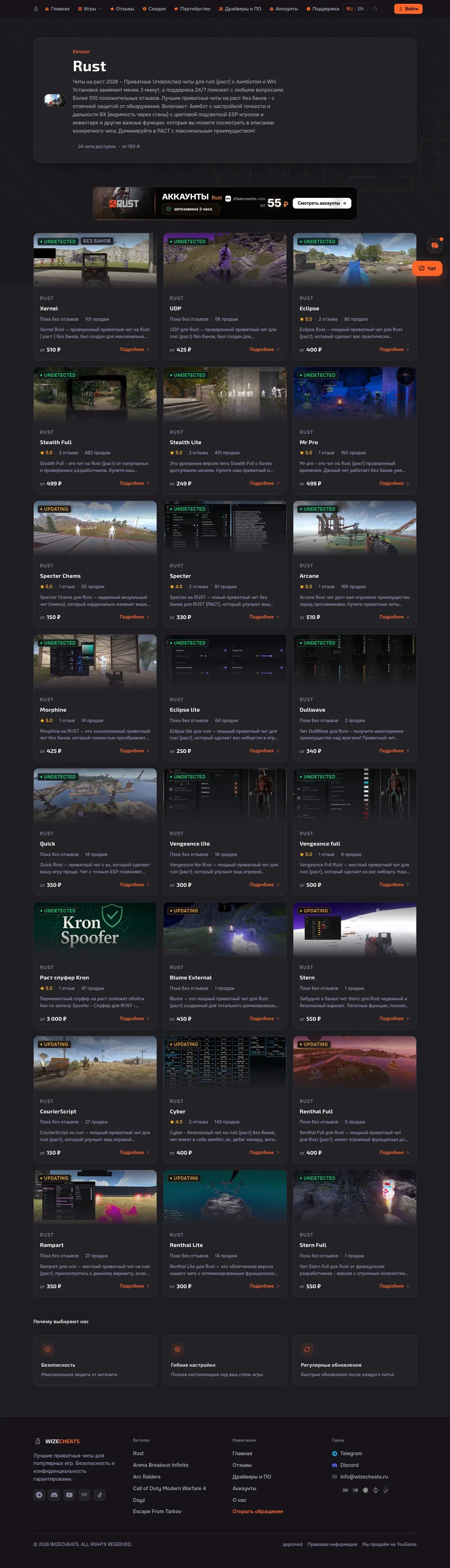Viewport: 450px width, 1568px height.
Task: Click the shield icon on Безопасность card
Action: point(48,1349)
